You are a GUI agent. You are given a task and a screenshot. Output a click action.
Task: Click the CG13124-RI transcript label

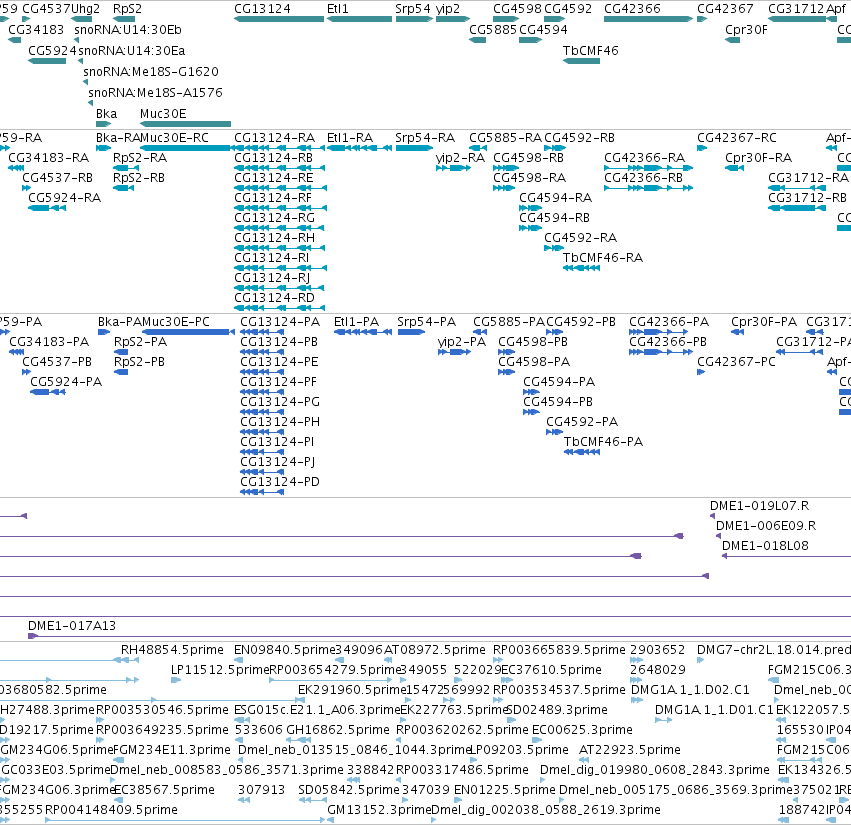(271, 258)
